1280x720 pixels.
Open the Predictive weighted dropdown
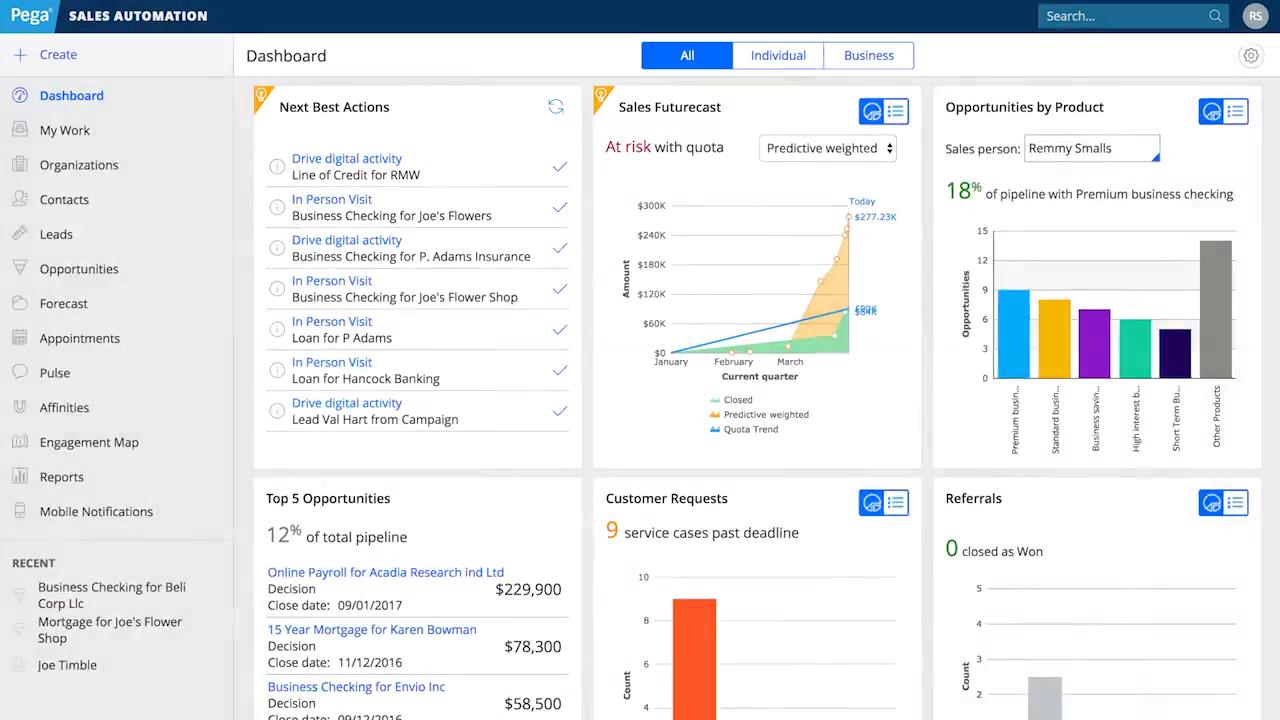click(828, 148)
